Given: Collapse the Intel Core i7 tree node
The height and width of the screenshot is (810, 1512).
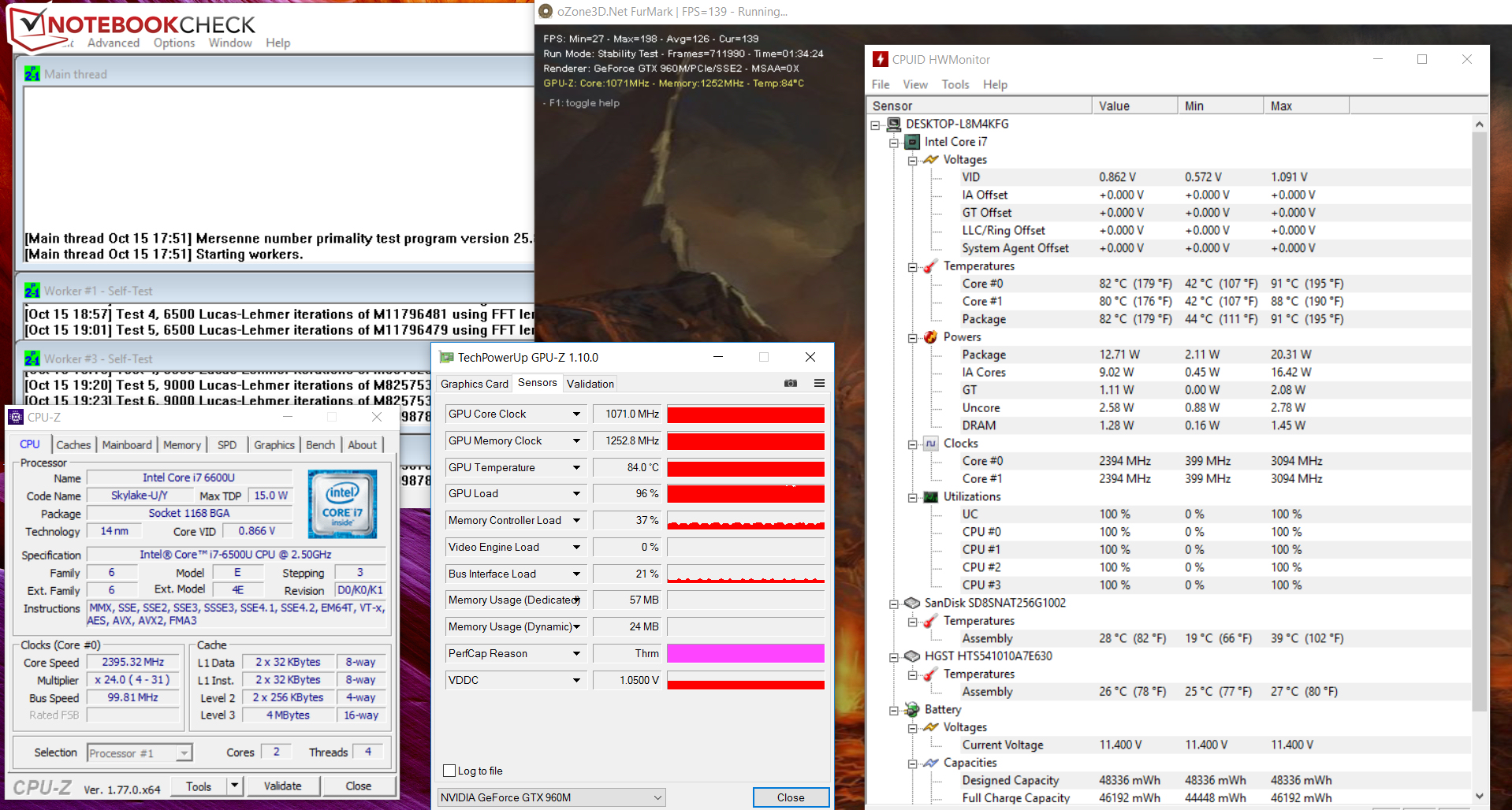Looking at the screenshot, I should coord(894,143).
